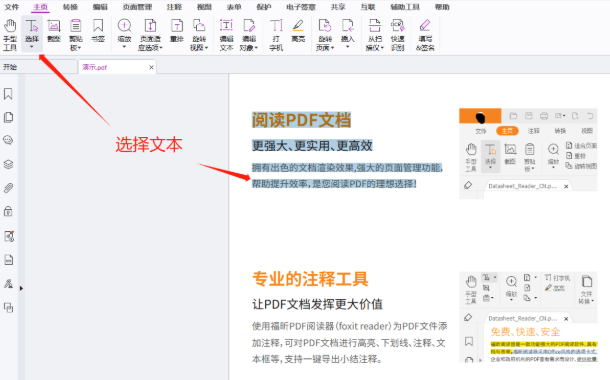610x380 pixels.
Task: Open the Comments panel in left sidebar
Action: 8,140
